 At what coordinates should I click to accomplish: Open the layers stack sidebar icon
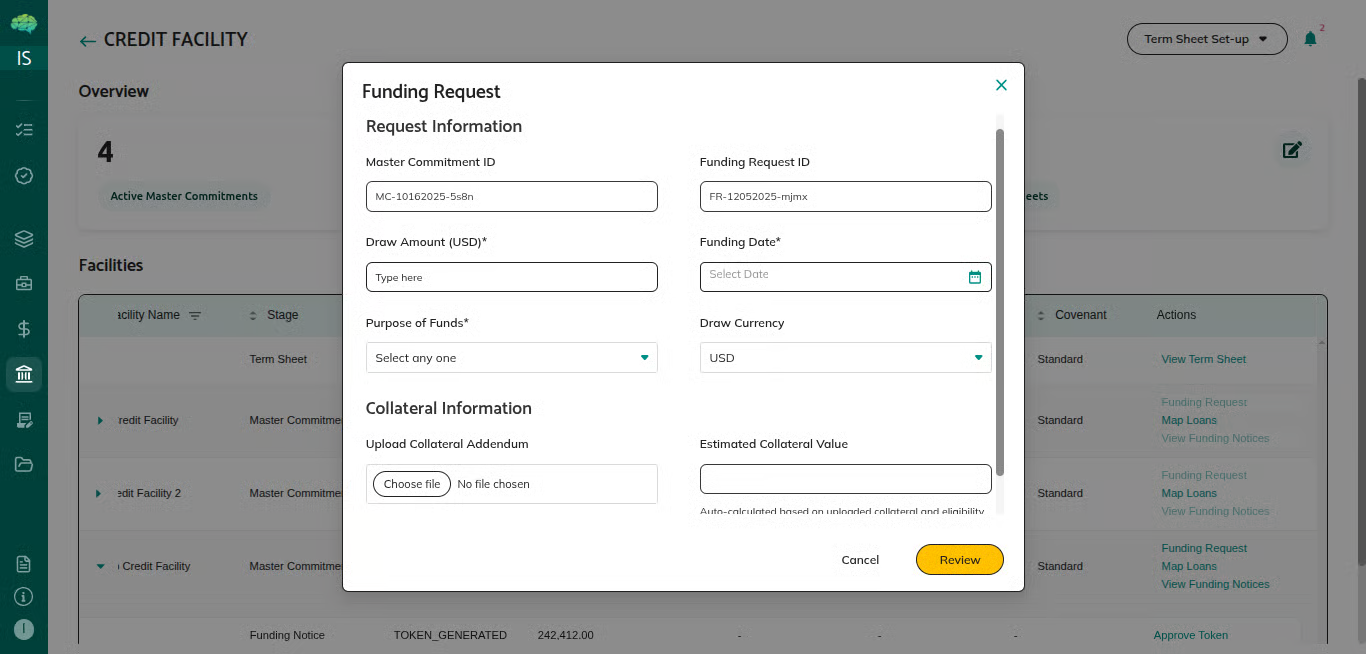pos(24,239)
